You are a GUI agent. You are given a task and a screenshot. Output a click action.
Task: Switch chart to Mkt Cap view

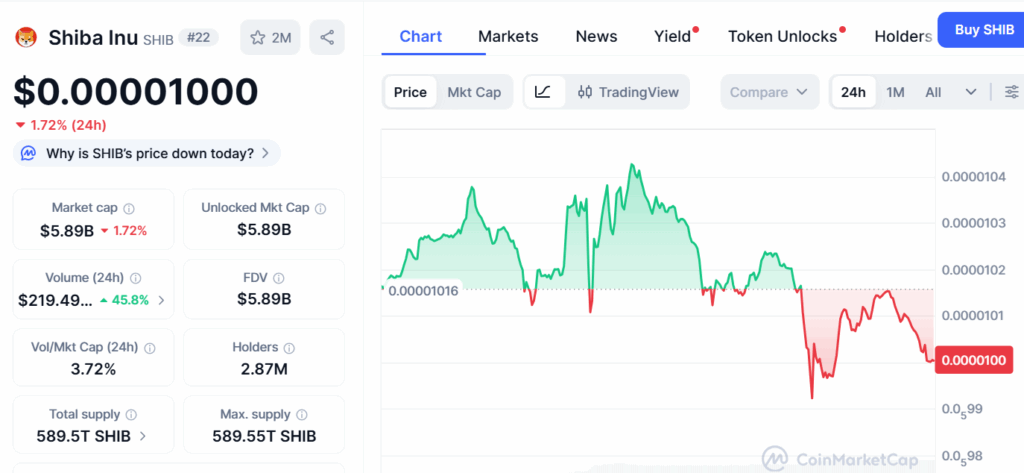tap(474, 92)
